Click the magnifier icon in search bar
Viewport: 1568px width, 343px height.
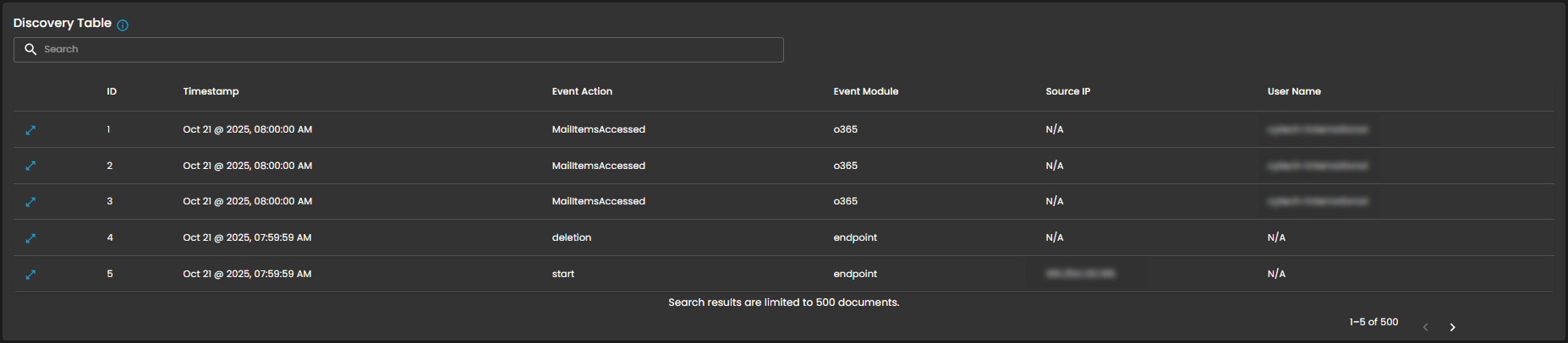30,50
